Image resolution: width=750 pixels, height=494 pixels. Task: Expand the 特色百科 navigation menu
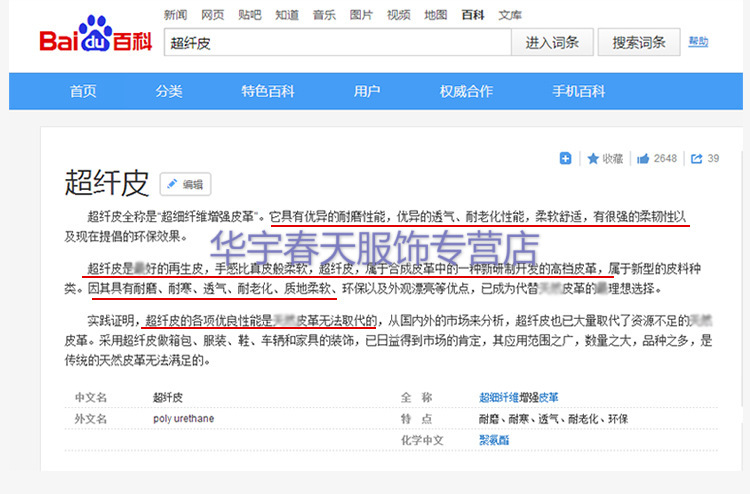(267, 91)
